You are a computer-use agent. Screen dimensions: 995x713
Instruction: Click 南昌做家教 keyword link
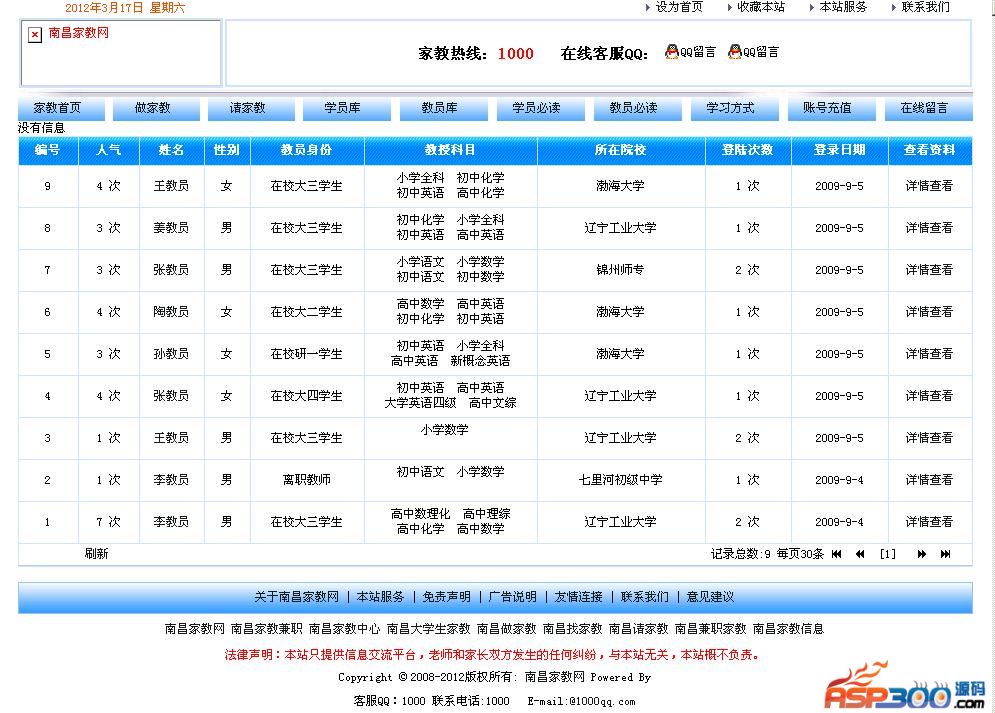tap(506, 629)
